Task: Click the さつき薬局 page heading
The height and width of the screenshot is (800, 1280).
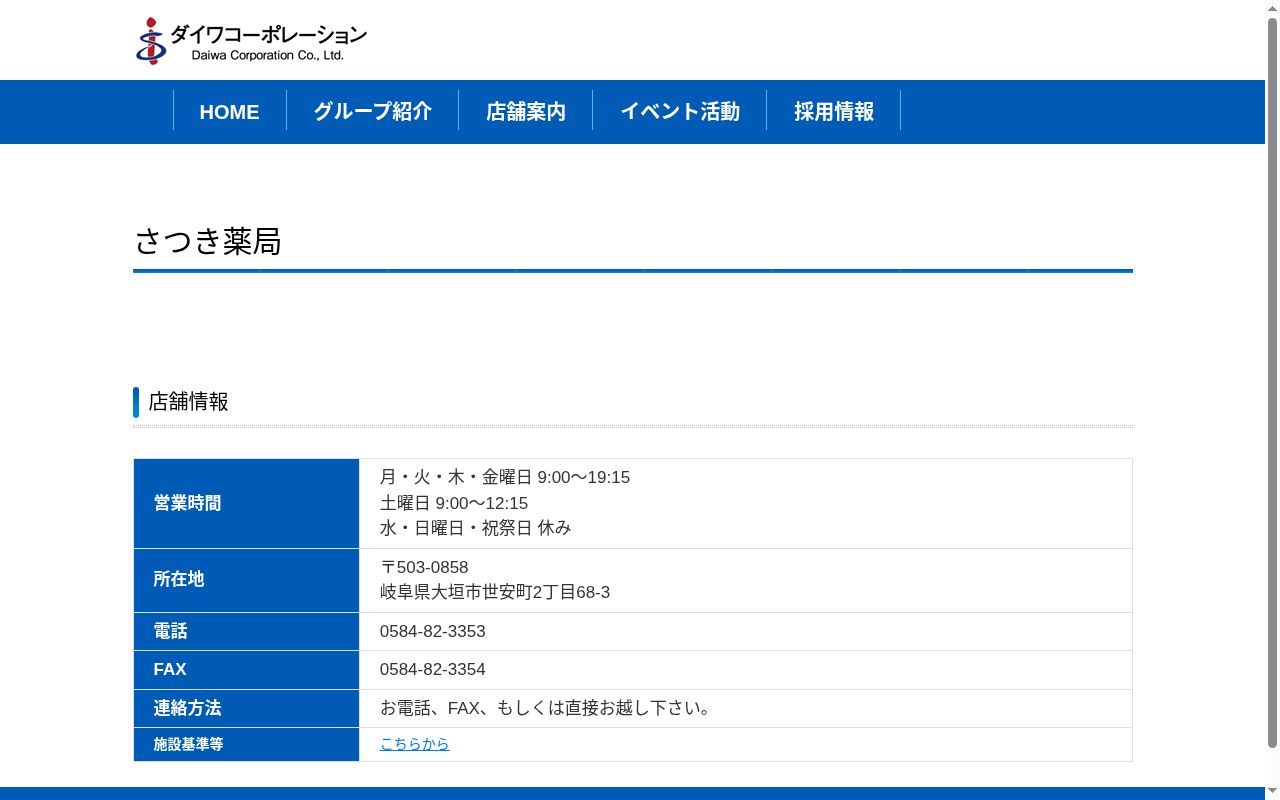Action: (x=208, y=241)
